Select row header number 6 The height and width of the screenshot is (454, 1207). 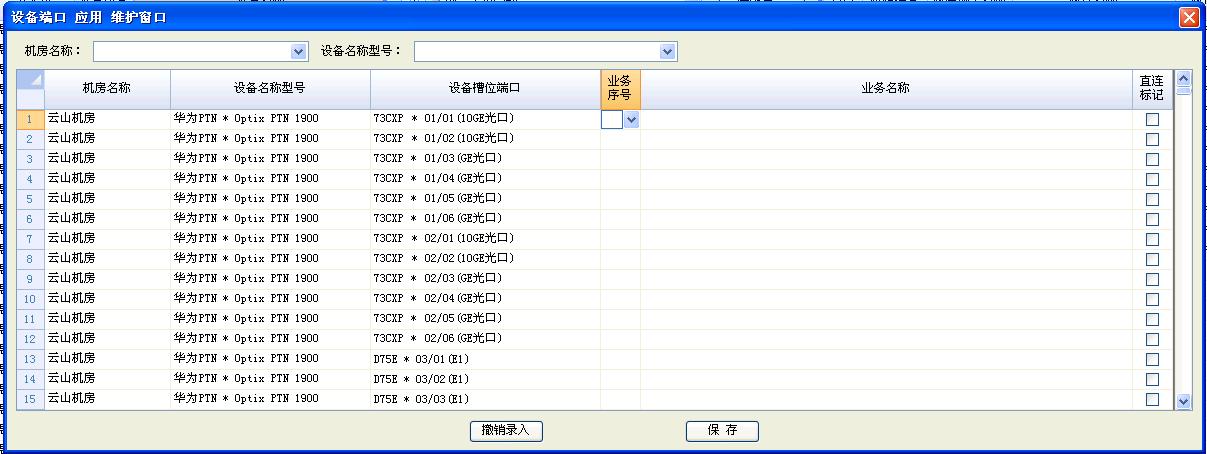tap(30, 219)
